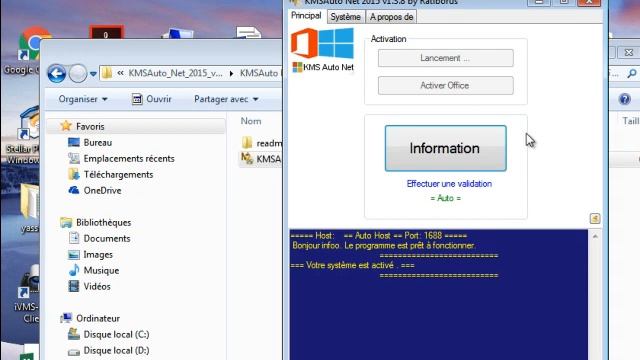Image resolution: width=640 pixels, height=360 pixels.
Task: Open Téléchargements folder
Action: 118,175
